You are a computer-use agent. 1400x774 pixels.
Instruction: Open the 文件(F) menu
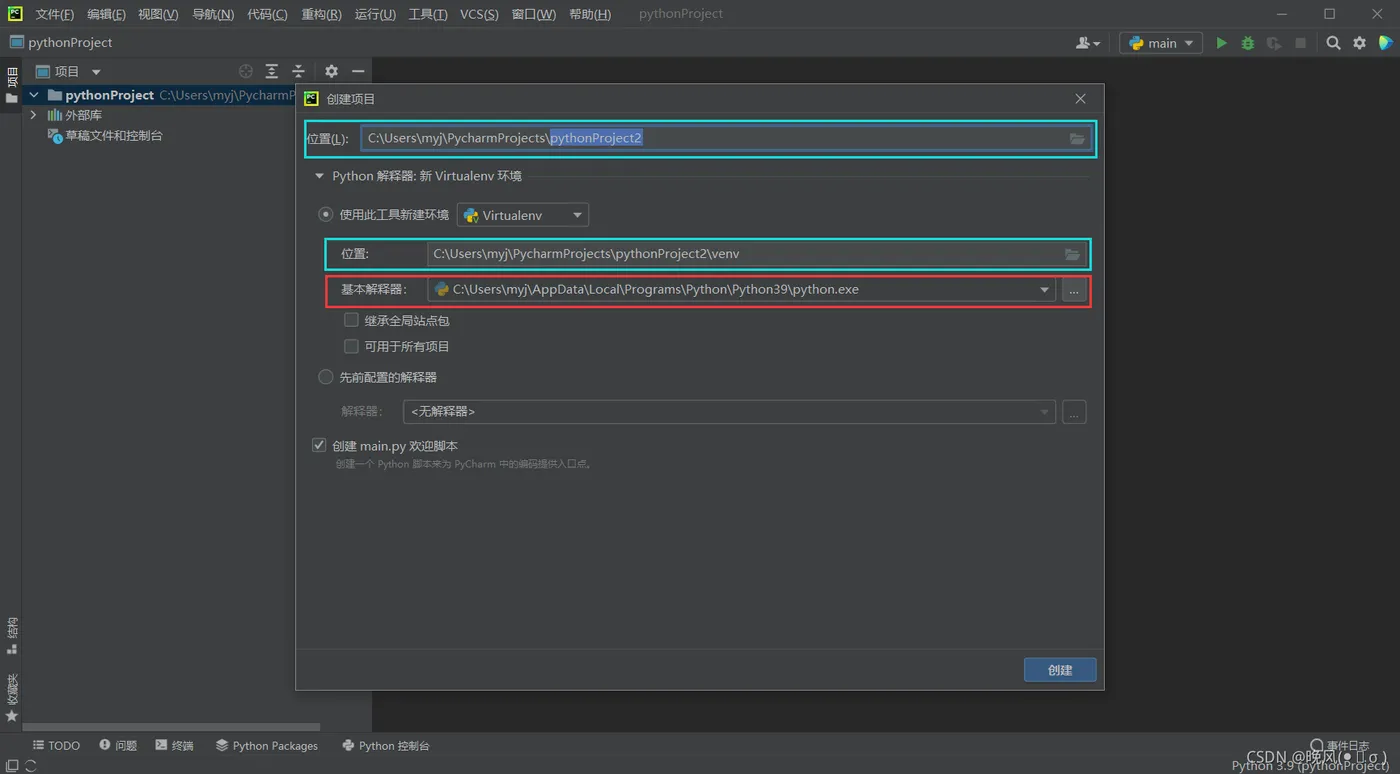[x=55, y=14]
